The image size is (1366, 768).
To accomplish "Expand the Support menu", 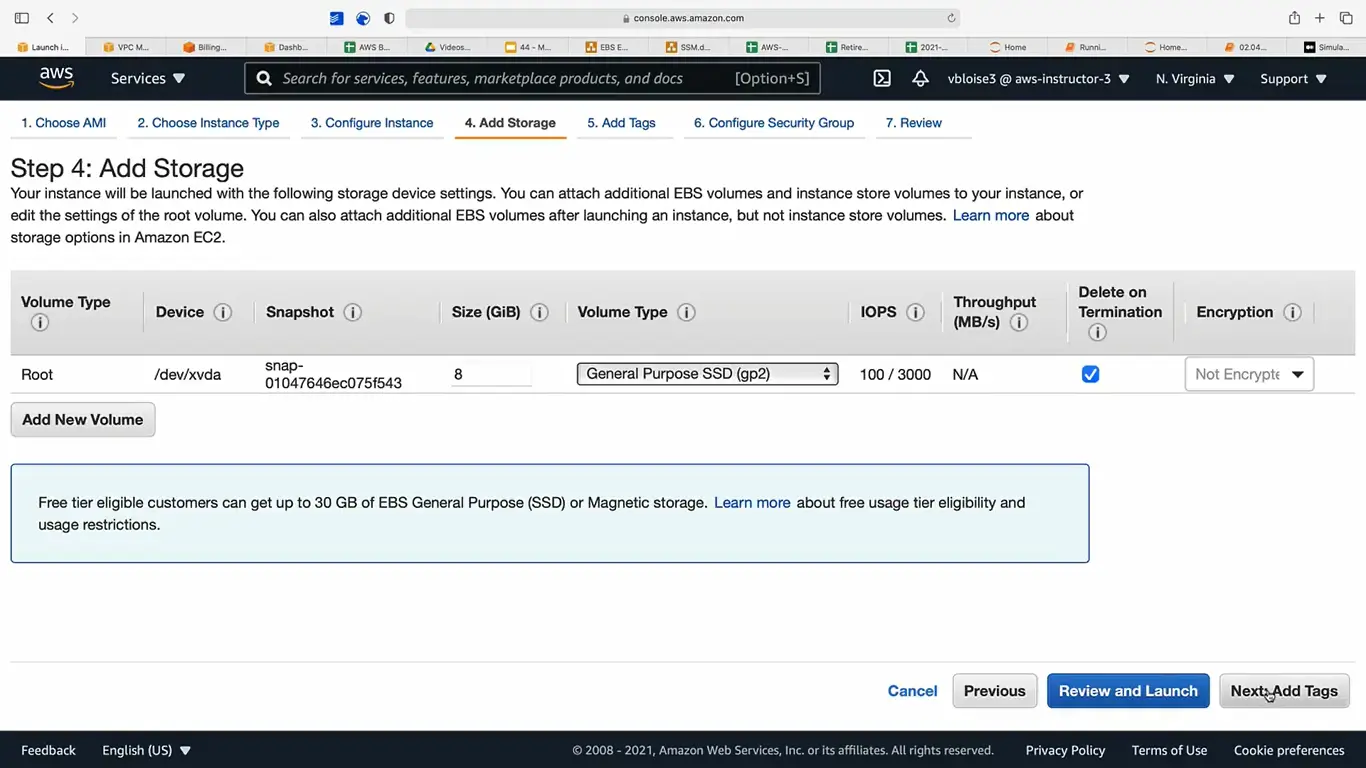I will [1294, 78].
